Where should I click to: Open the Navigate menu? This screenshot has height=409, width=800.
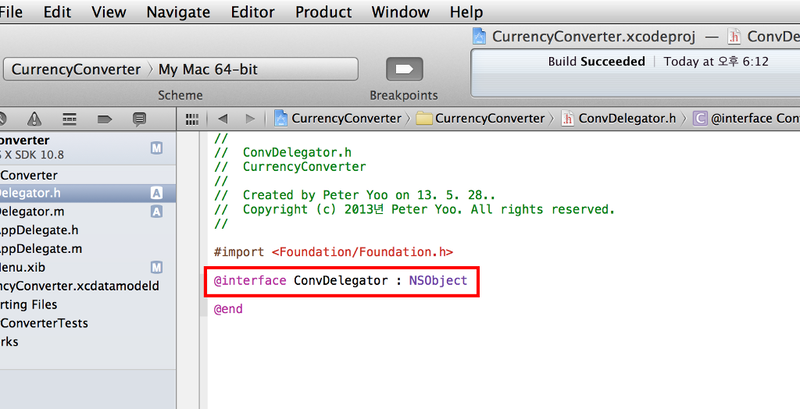[178, 12]
